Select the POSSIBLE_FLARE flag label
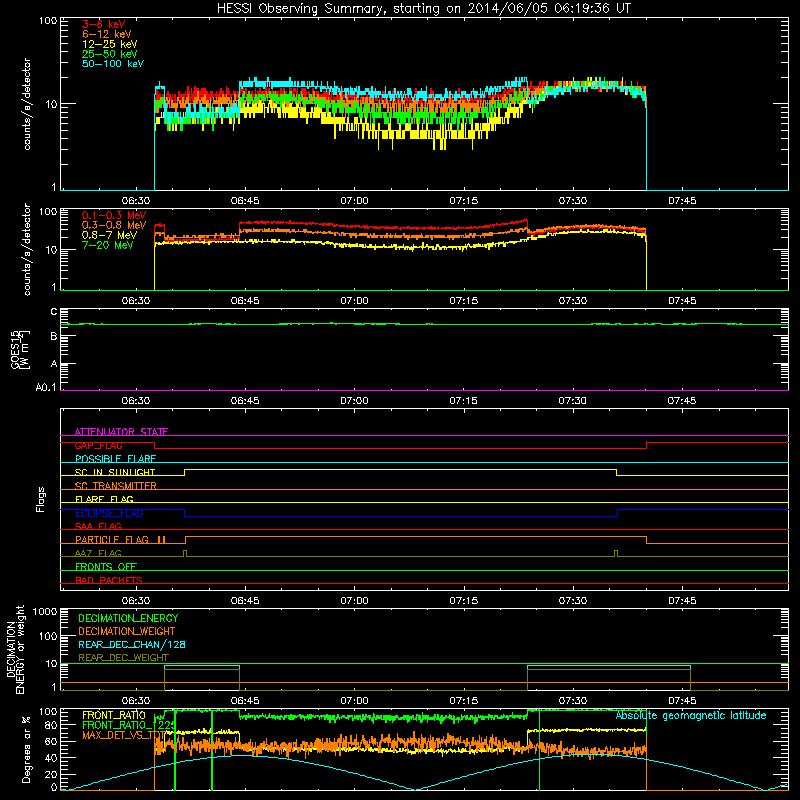 (115, 459)
